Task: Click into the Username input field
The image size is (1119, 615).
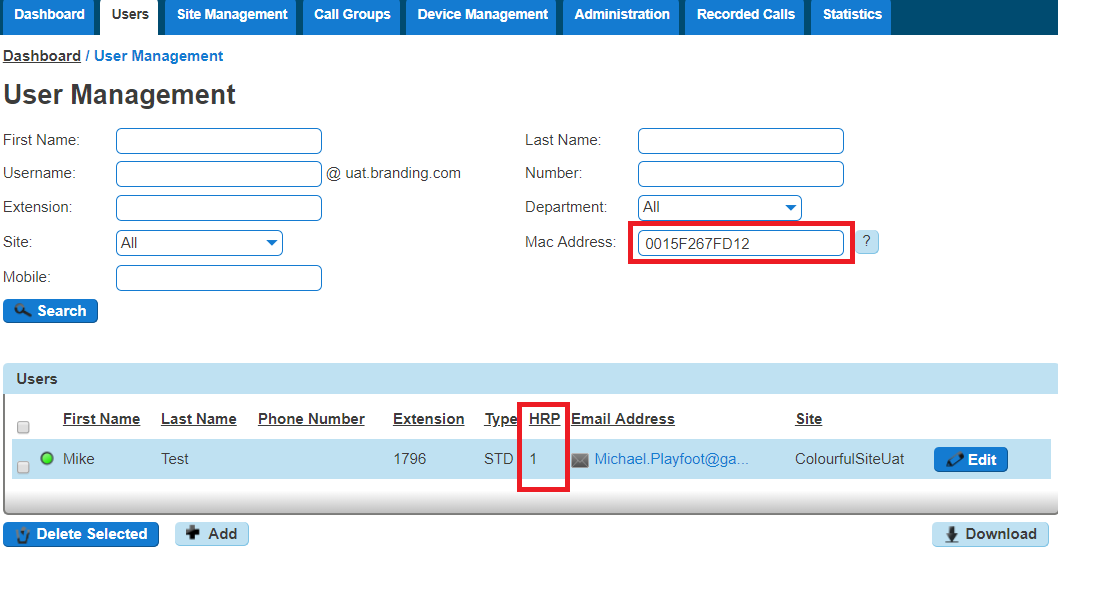Action: tap(219, 173)
